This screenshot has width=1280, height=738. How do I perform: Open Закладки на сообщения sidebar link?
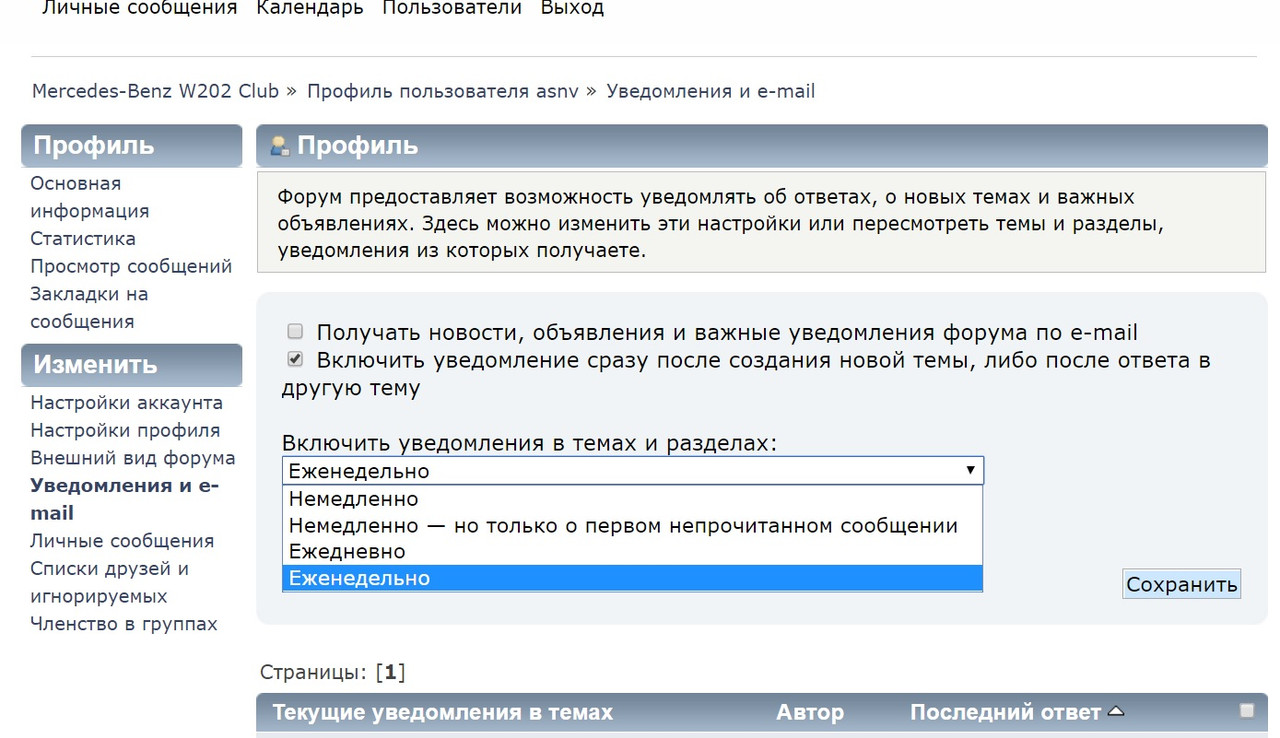pos(89,308)
